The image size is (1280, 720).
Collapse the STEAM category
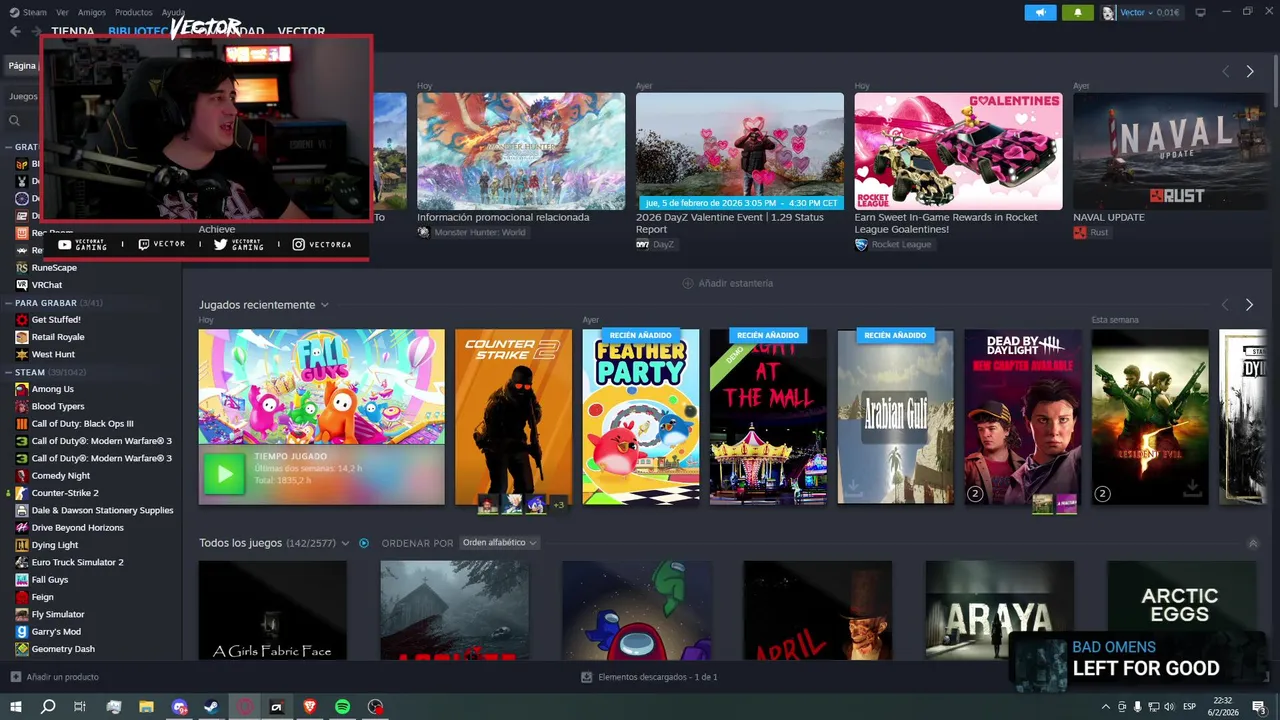point(8,372)
